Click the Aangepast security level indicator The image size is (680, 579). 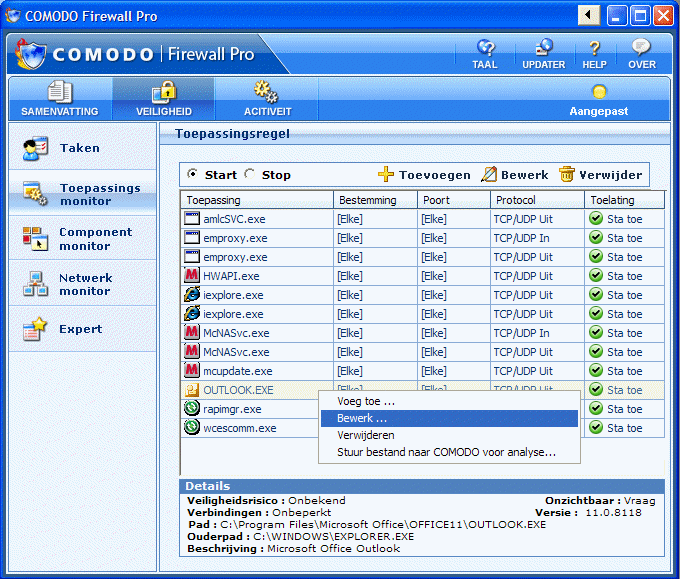point(598,101)
